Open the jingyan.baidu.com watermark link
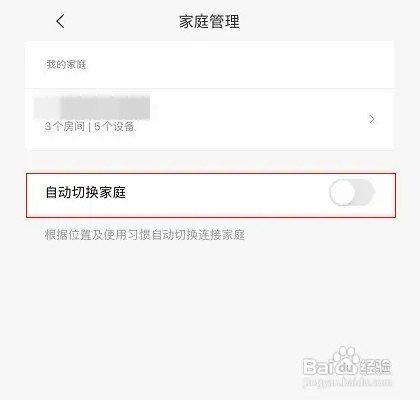 point(347,382)
